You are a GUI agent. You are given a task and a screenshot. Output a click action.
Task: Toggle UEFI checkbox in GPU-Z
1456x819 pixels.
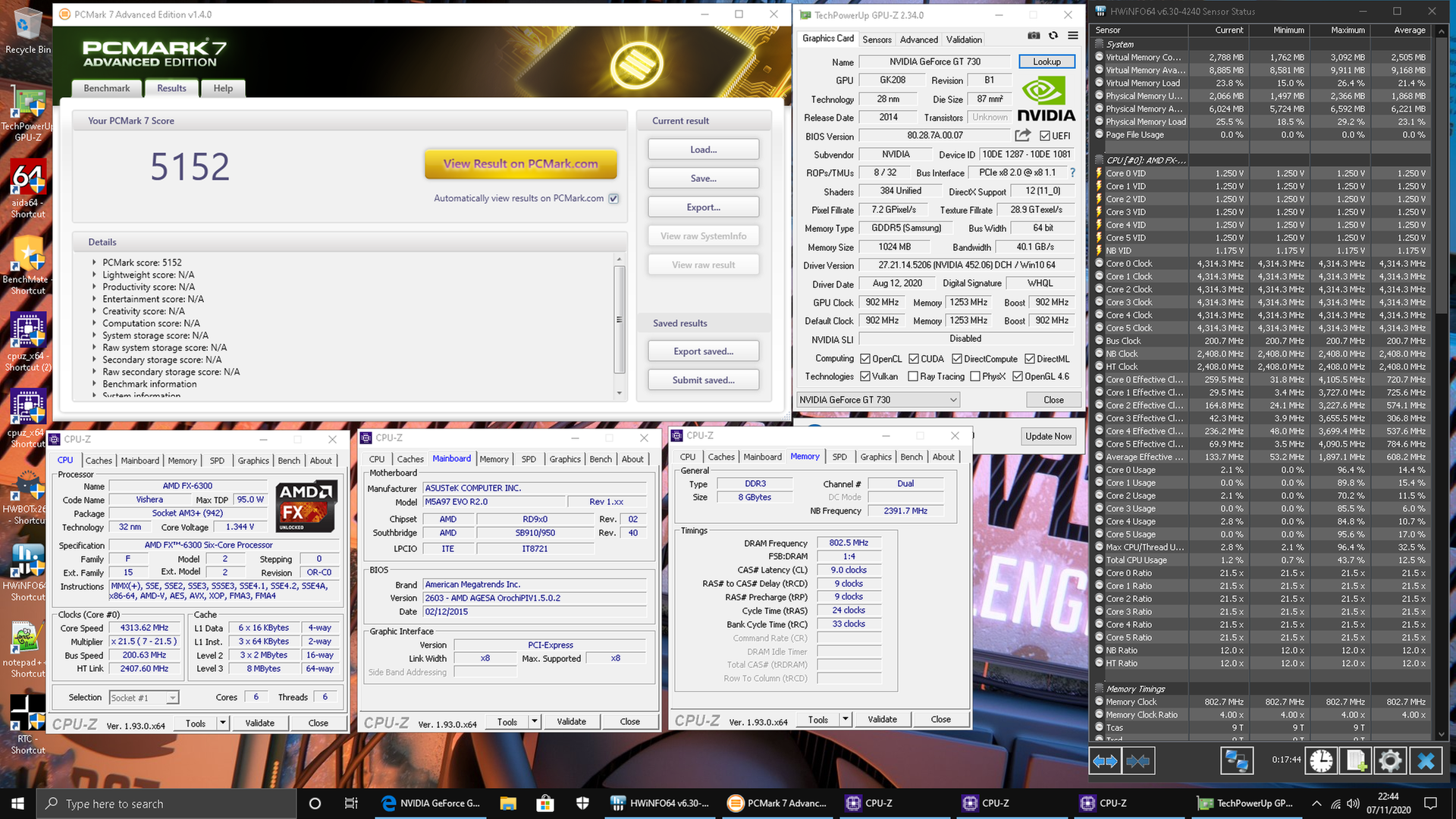click(x=1045, y=136)
